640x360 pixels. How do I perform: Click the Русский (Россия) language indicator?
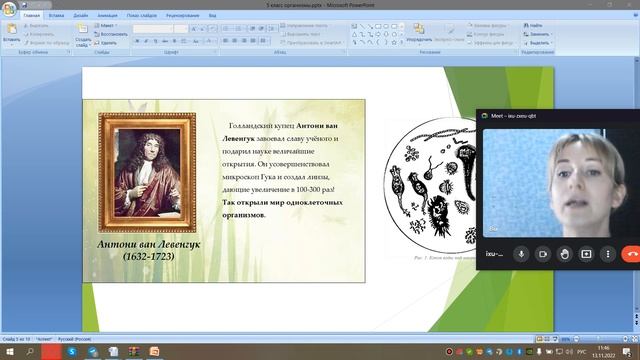tap(74, 339)
